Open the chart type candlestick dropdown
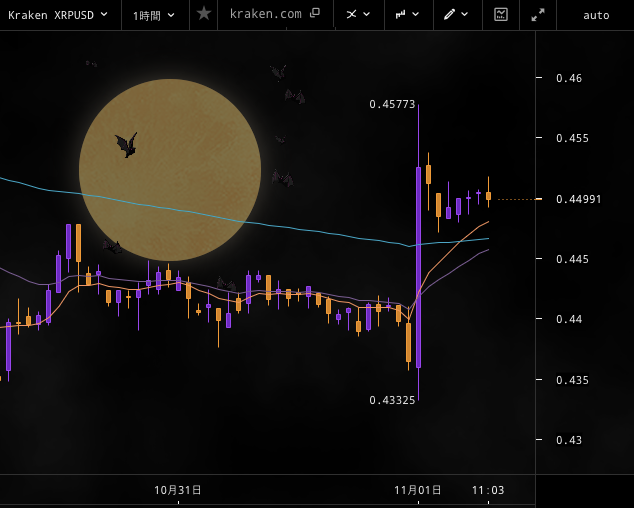The image size is (634, 508). [x=408, y=15]
